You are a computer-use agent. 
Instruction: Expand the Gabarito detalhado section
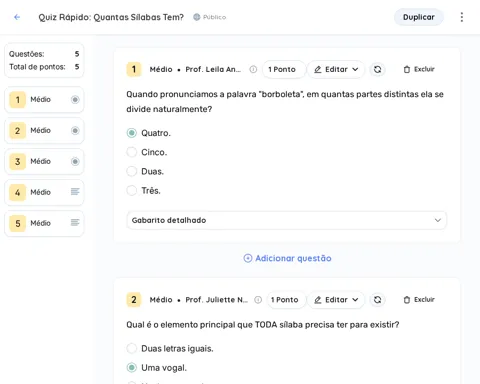tap(287, 220)
